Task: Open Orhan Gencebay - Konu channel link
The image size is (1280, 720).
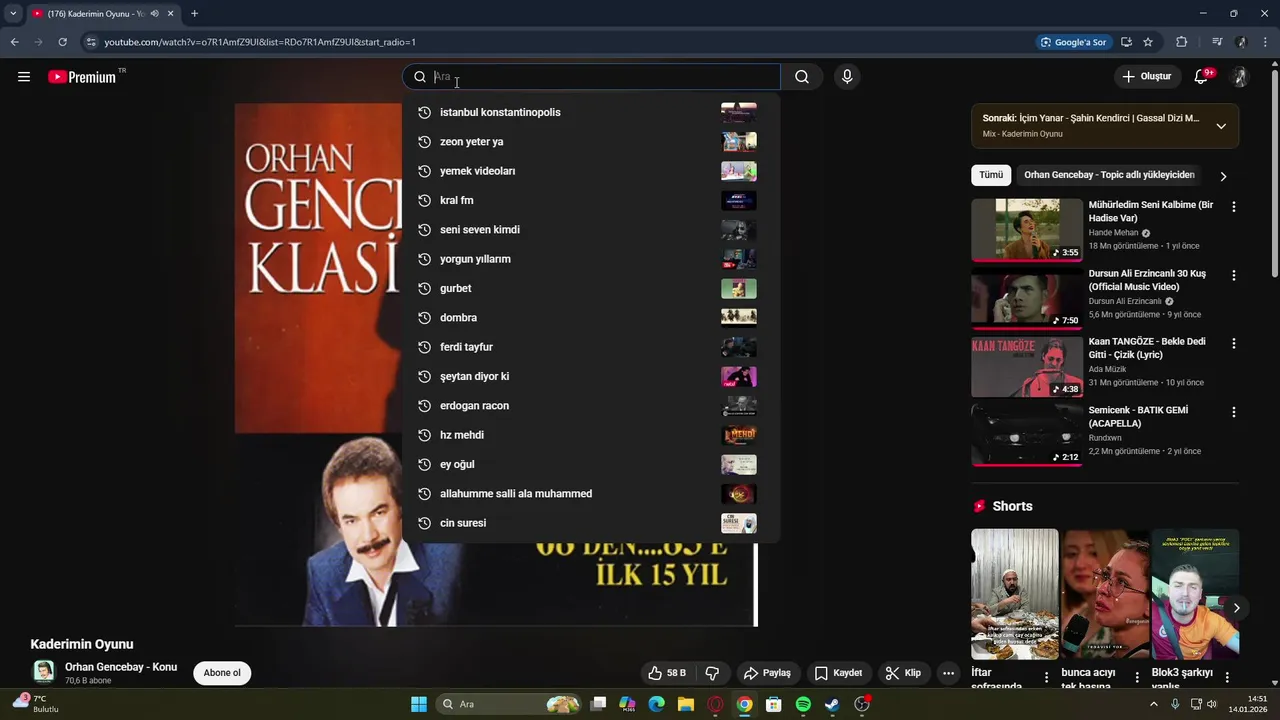Action: pyautogui.click(x=121, y=667)
